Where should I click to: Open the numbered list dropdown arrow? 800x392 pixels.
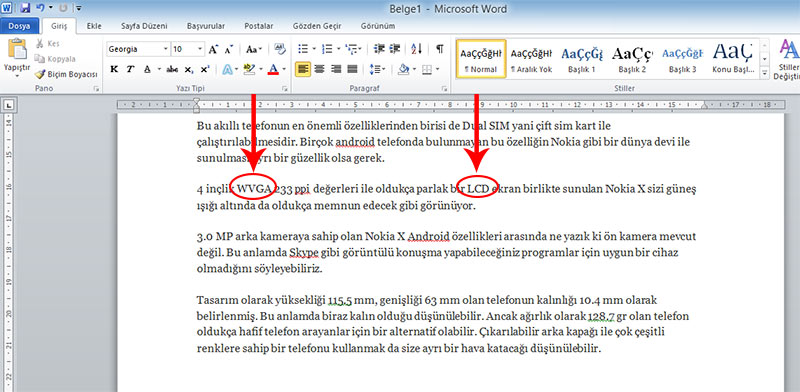click(338, 49)
